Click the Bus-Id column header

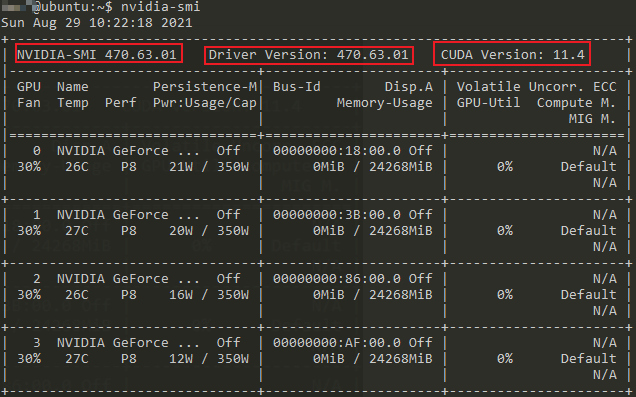pos(297,86)
